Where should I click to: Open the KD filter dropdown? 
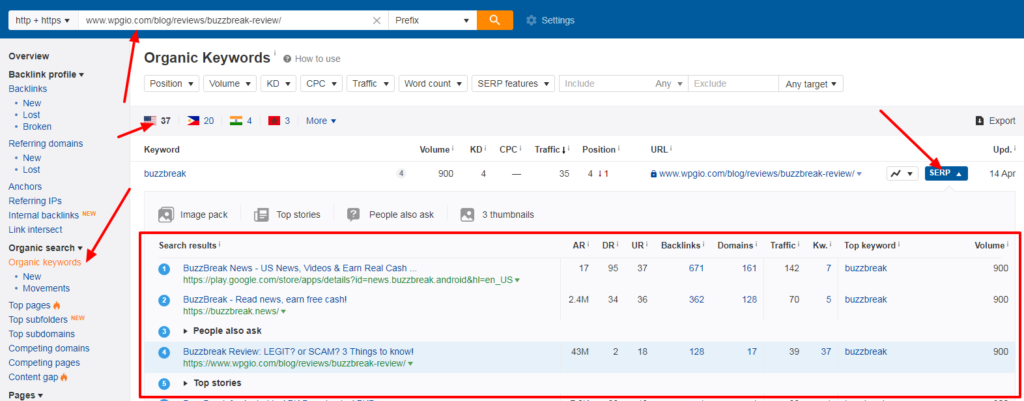point(279,84)
